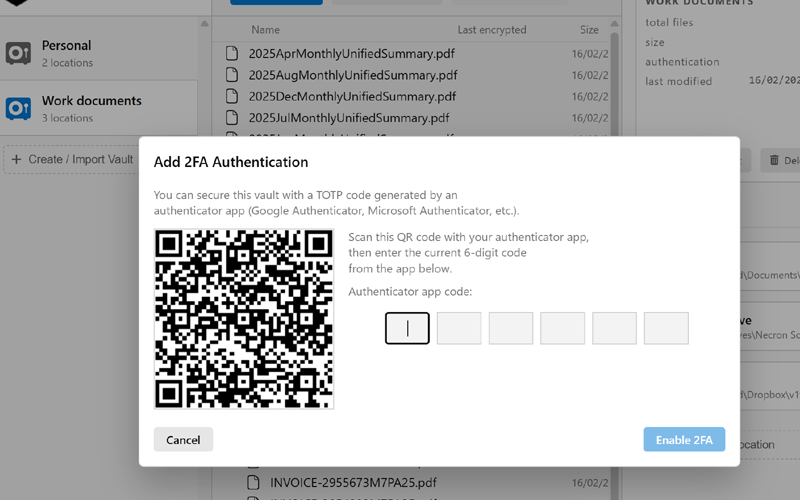
Task: Focus the fifth authenticator code digit box
Action: coord(614,328)
